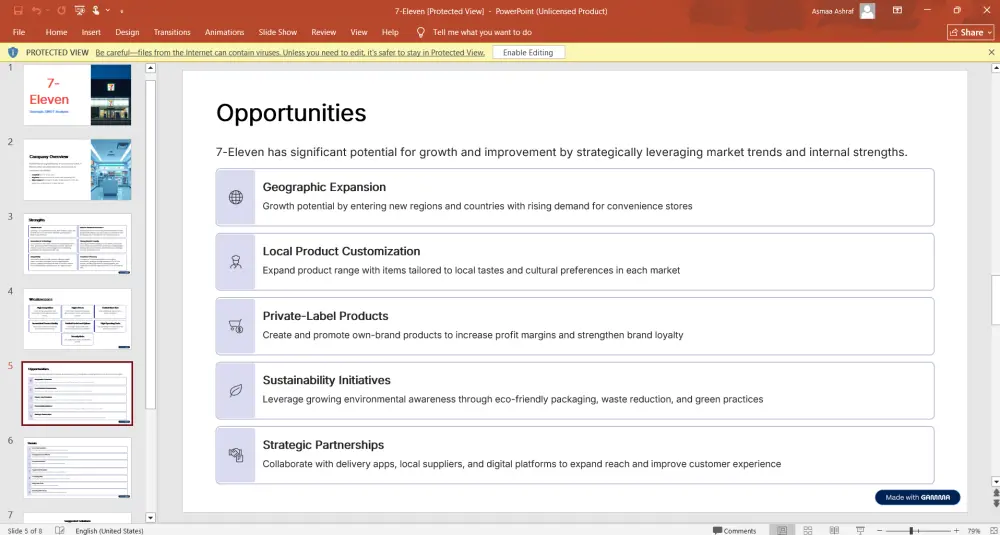This screenshot has width=1000, height=535.
Task: Click the Slide 5 of 8 status indicator
Action: [26, 531]
